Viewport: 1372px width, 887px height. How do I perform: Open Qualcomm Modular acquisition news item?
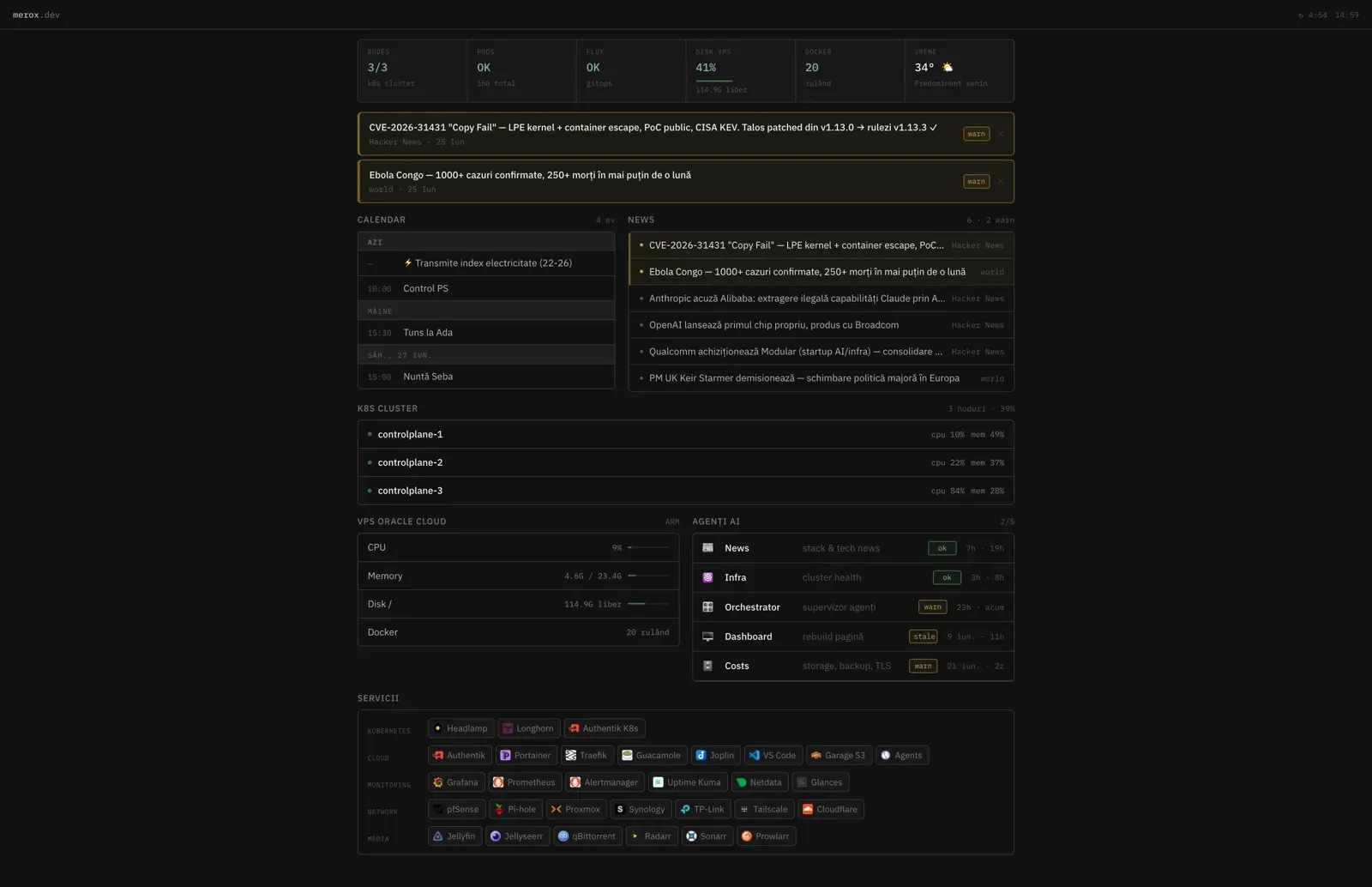tap(821, 352)
